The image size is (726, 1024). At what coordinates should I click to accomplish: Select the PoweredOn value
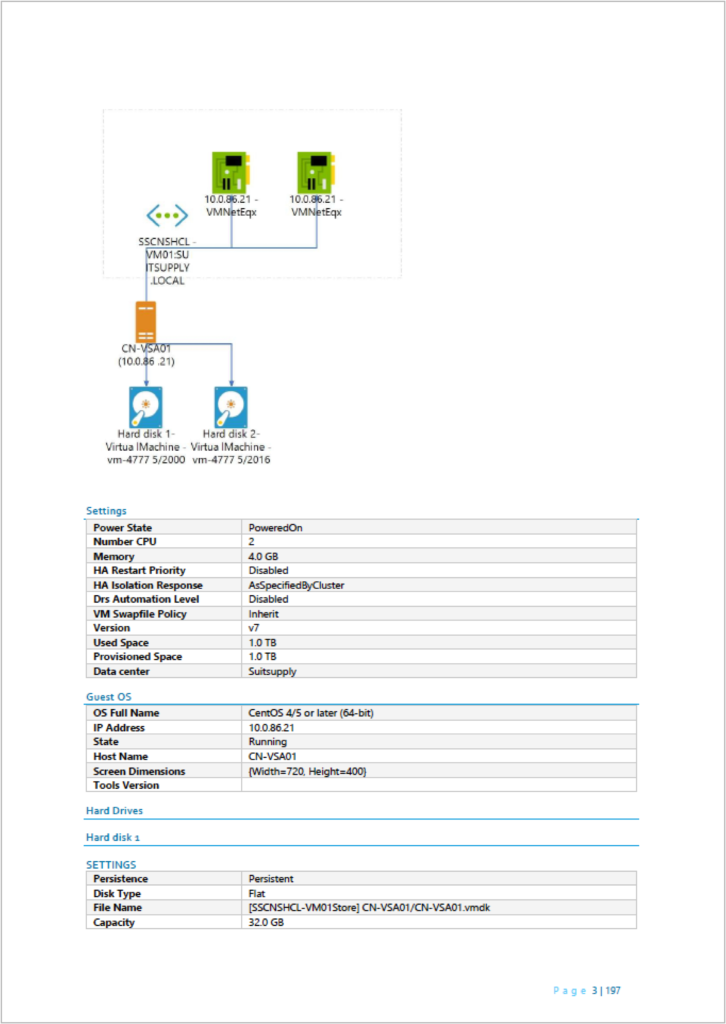(x=276, y=527)
